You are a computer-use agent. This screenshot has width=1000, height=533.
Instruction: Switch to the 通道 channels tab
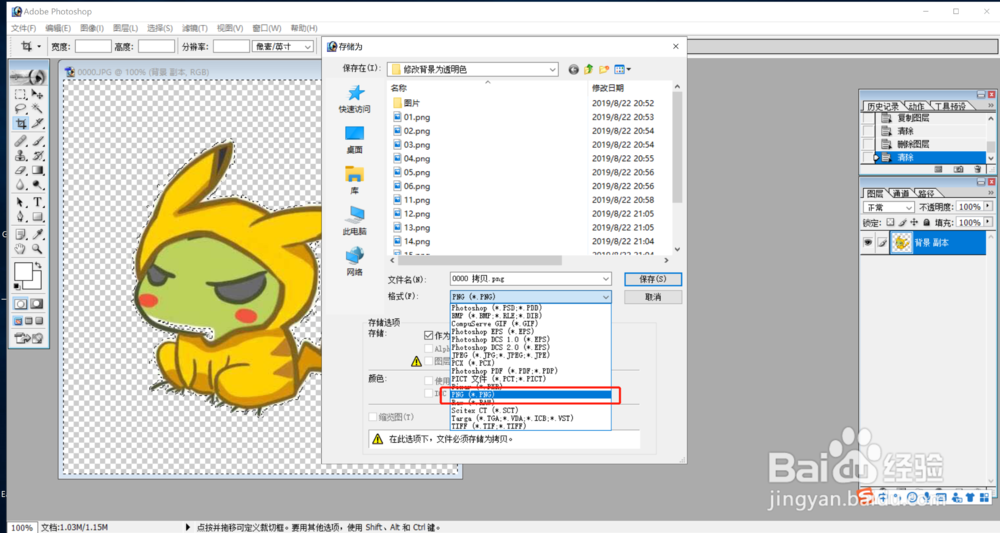(901, 193)
